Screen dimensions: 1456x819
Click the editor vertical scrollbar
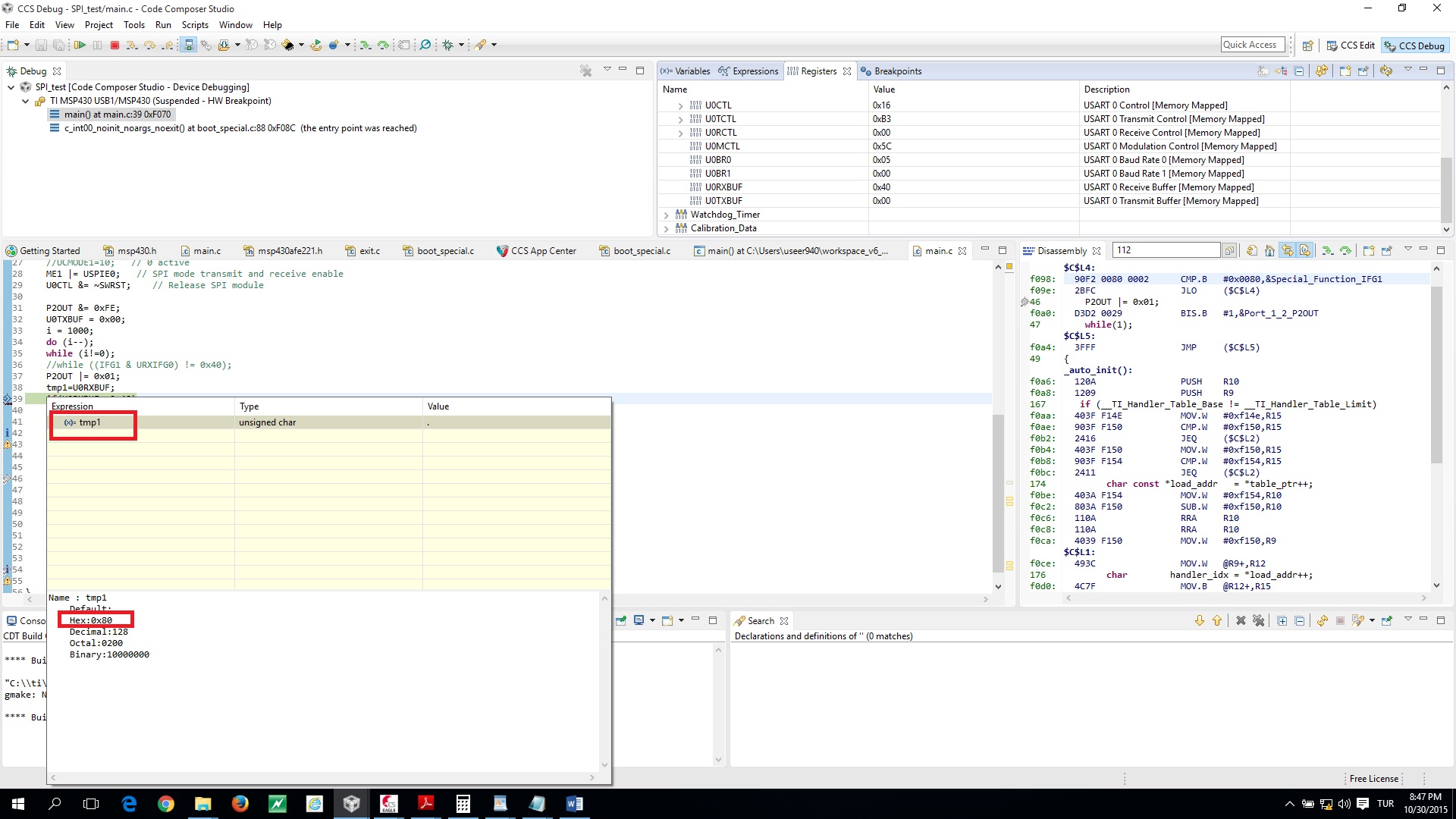998,493
